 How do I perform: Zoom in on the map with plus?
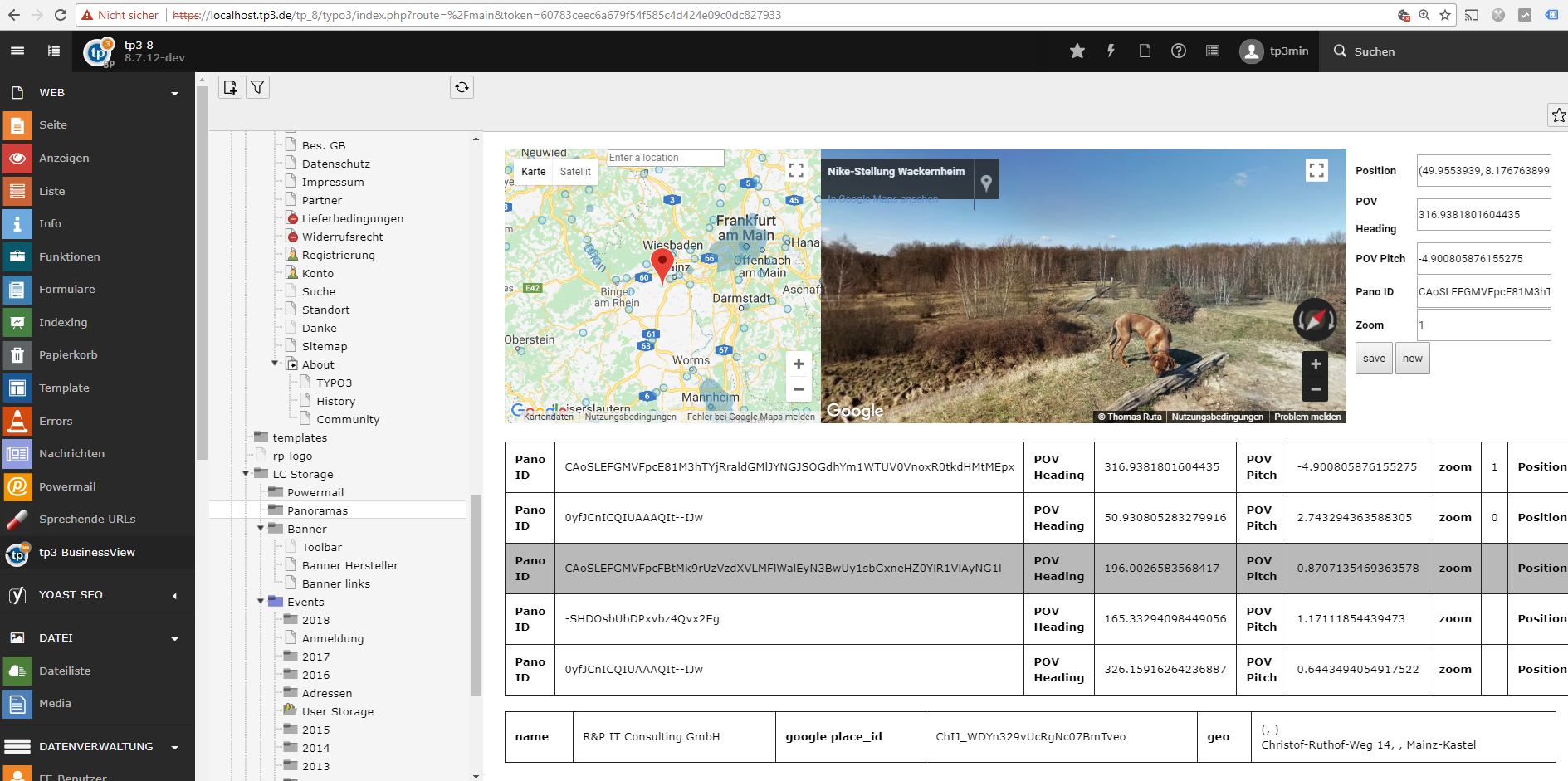point(798,364)
